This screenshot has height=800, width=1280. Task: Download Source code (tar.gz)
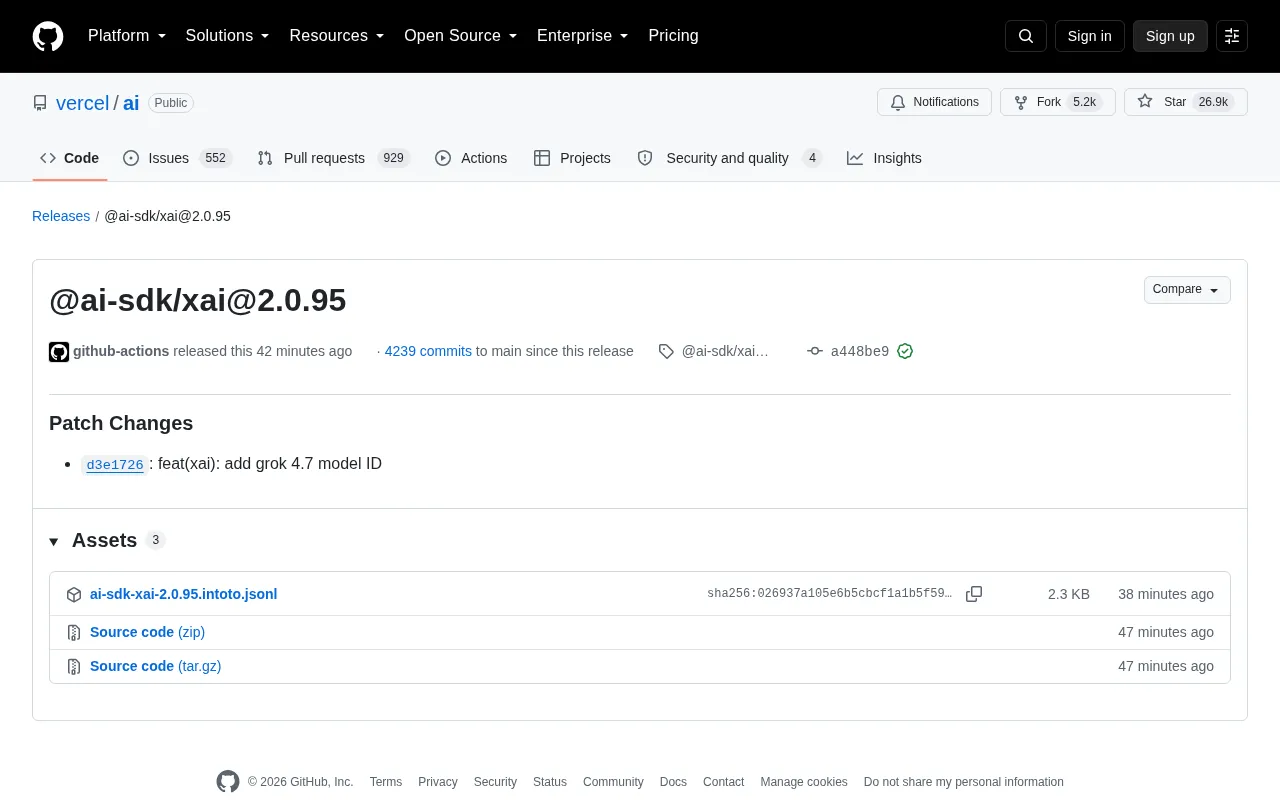click(155, 666)
